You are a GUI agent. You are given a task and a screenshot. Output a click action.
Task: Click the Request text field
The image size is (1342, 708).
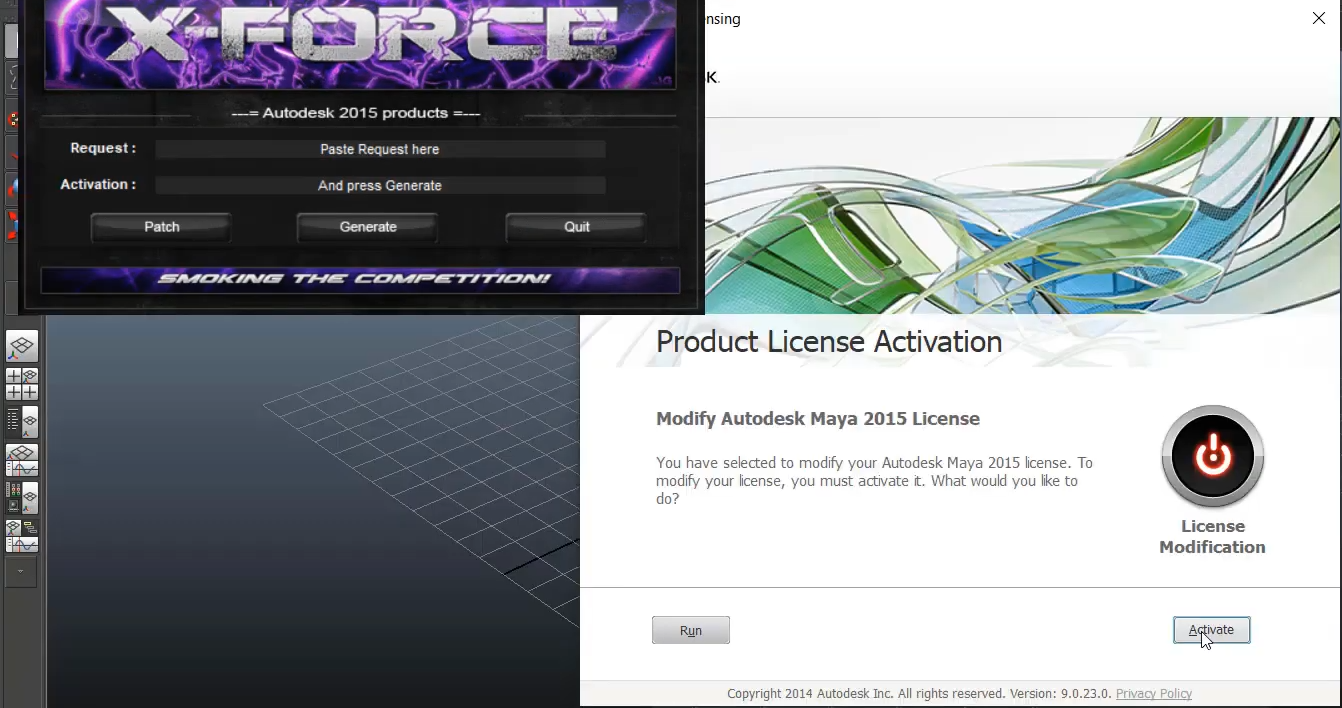pos(380,149)
